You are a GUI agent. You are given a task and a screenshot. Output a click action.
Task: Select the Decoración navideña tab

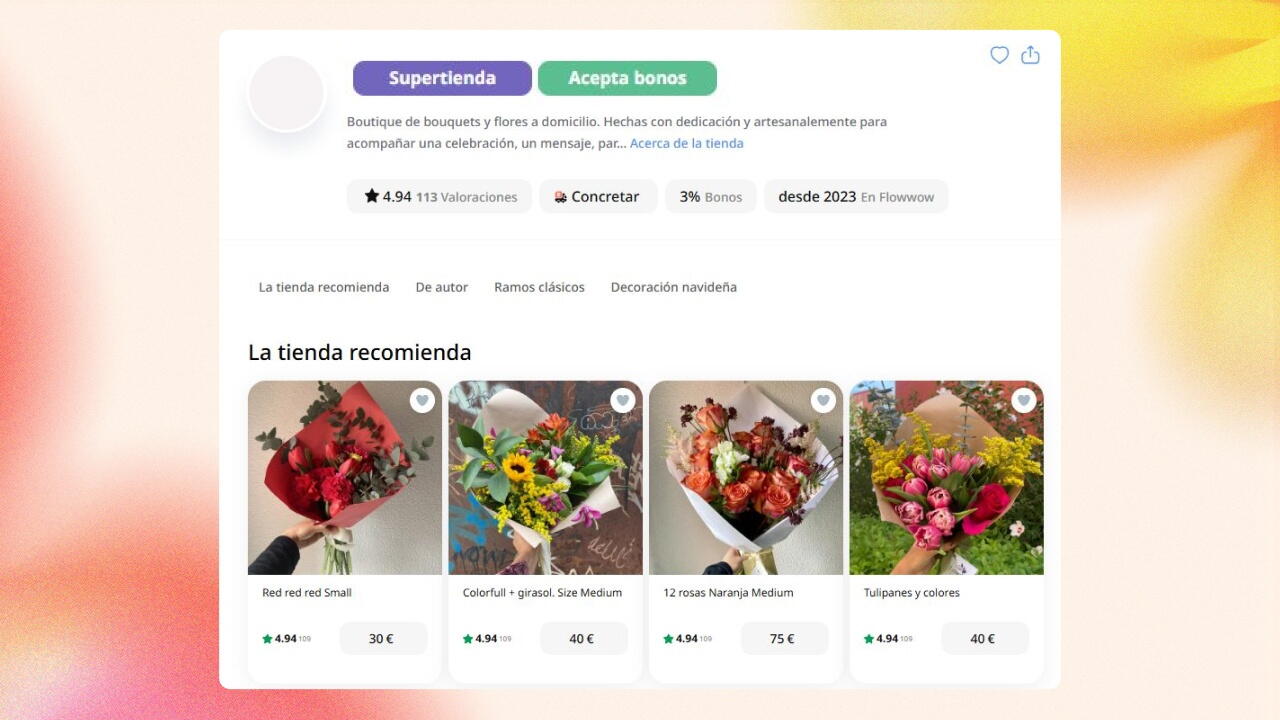click(673, 287)
